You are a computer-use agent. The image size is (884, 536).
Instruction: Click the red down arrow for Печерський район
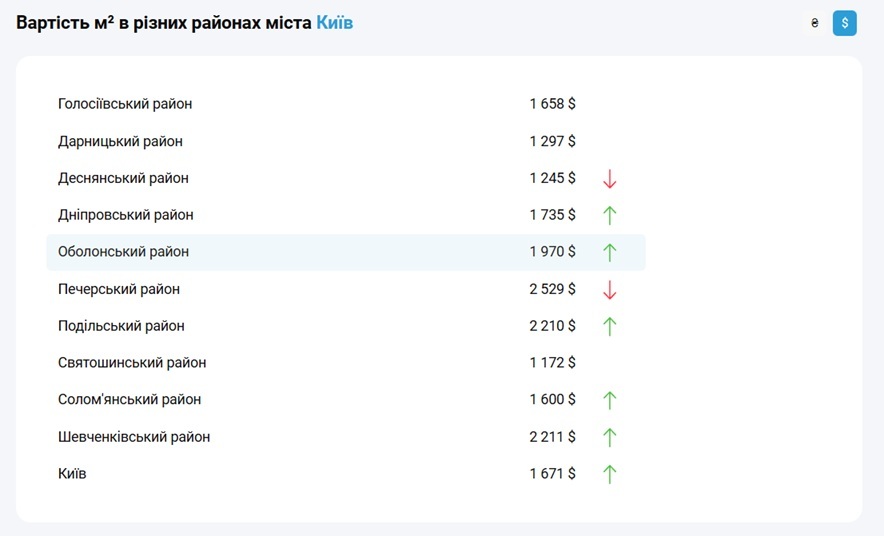tap(610, 290)
